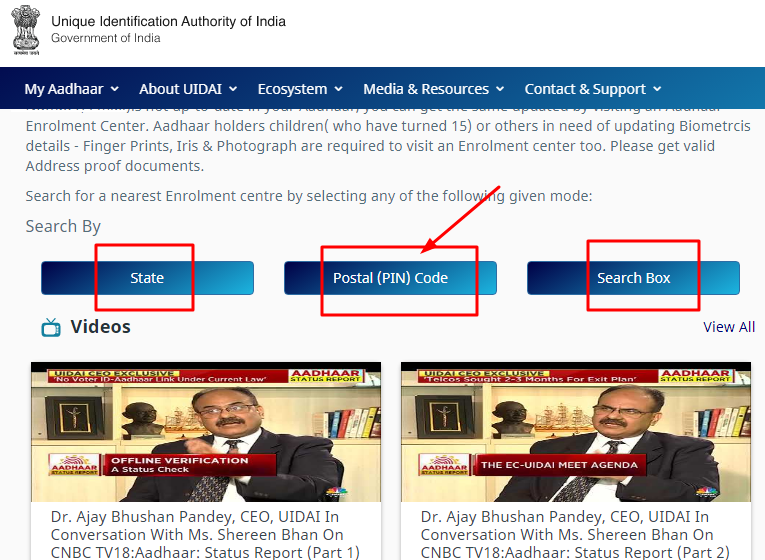Image resolution: width=765 pixels, height=560 pixels.
Task: Search by Postal (PIN) Code
Action: coord(390,278)
